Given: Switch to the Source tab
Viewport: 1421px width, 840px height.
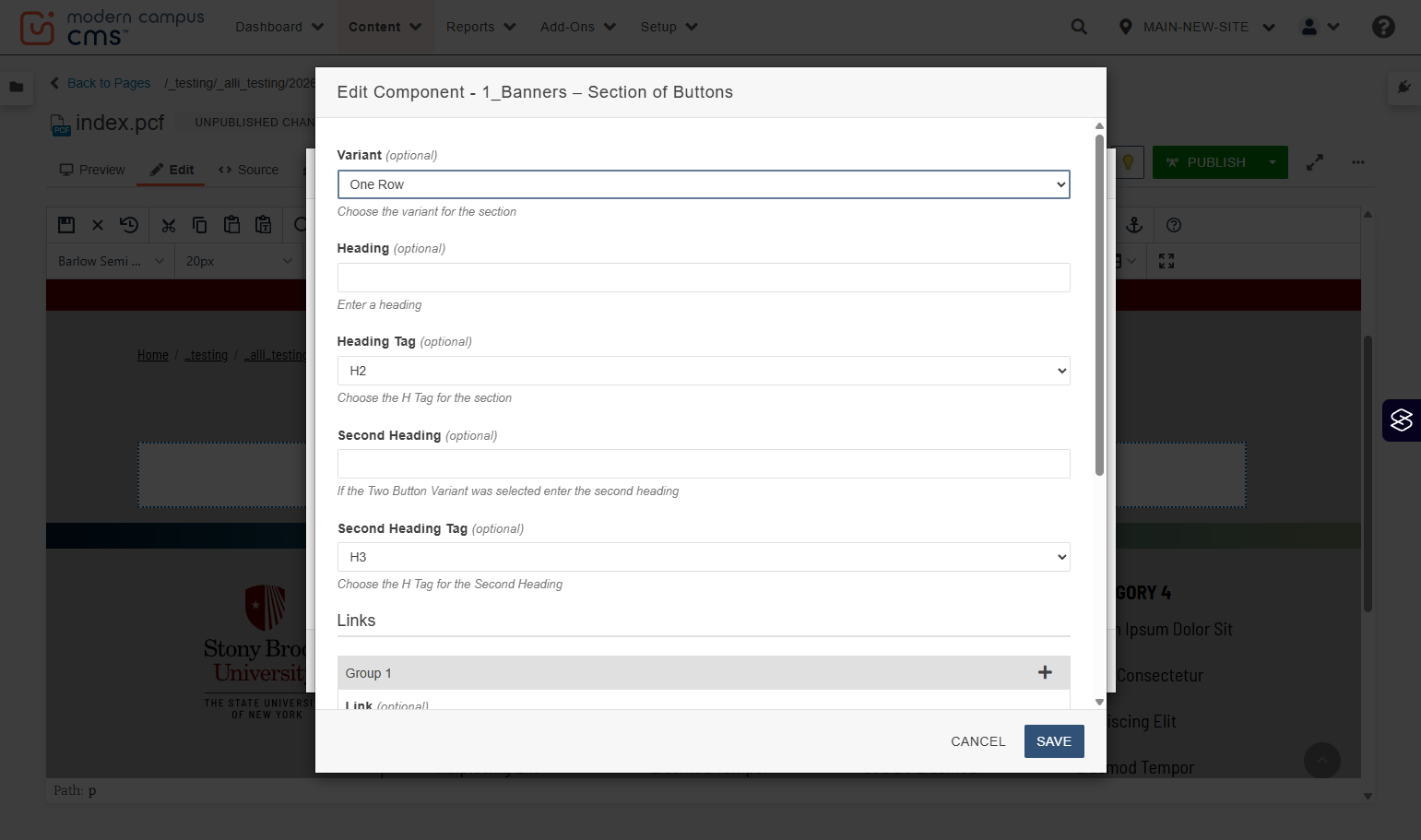Looking at the screenshot, I should tap(248, 170).
